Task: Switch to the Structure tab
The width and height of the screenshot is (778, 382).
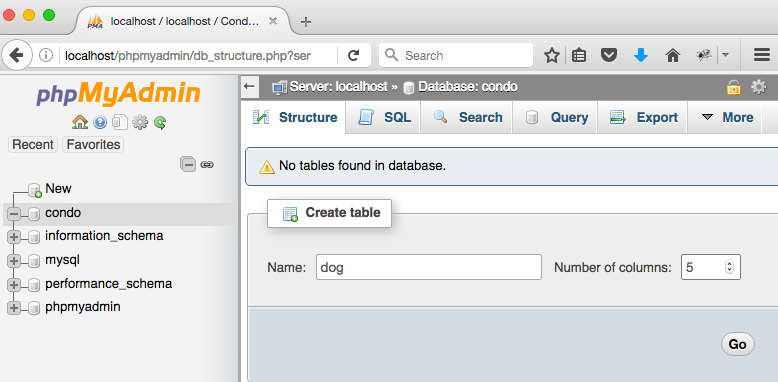Action: (294, 118)
